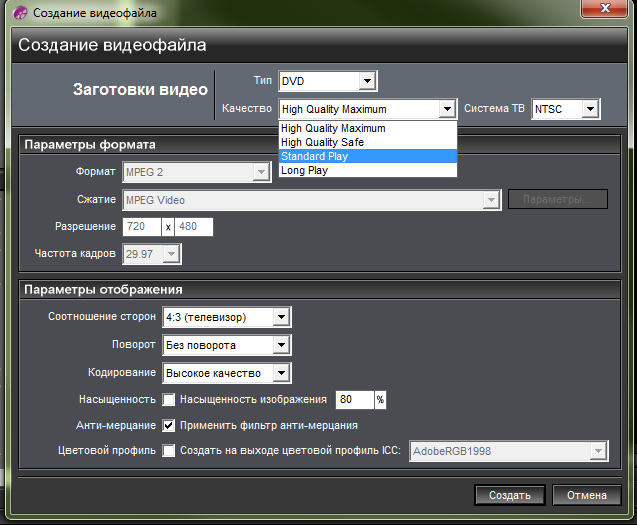Click the resolution width field 720

pyautogui.click(x=141, y=227)
